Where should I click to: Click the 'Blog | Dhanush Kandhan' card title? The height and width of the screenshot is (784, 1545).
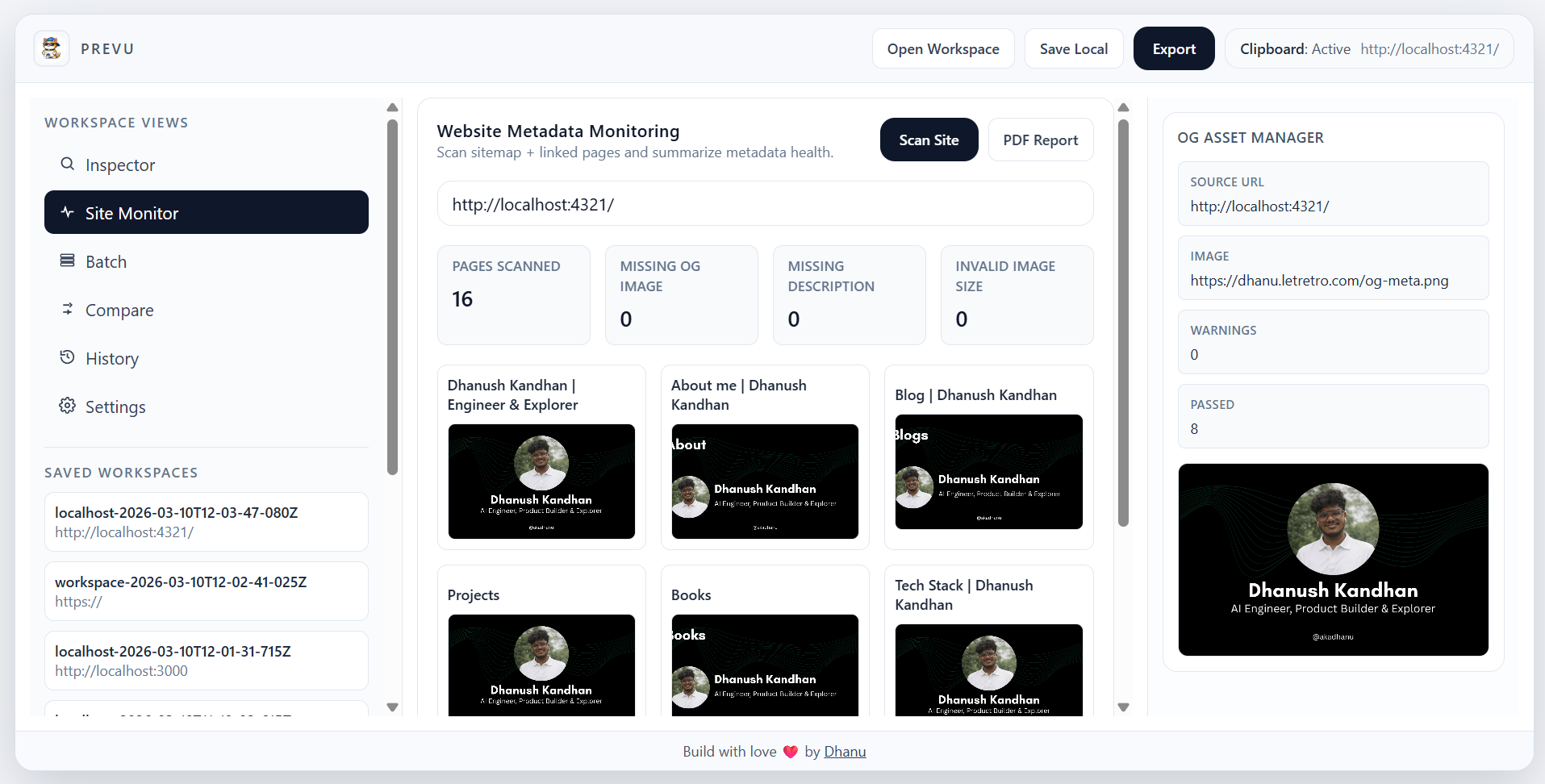975,395
